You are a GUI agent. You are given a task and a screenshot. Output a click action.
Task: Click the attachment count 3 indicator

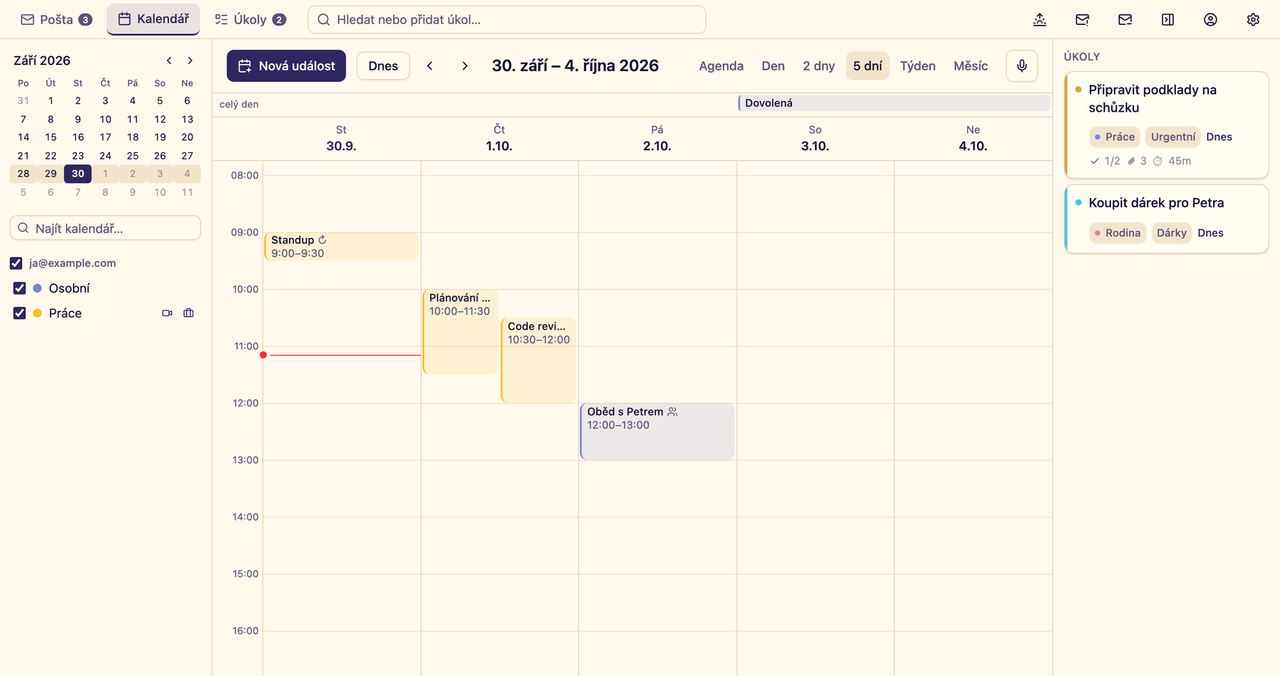click(1137, 161)
